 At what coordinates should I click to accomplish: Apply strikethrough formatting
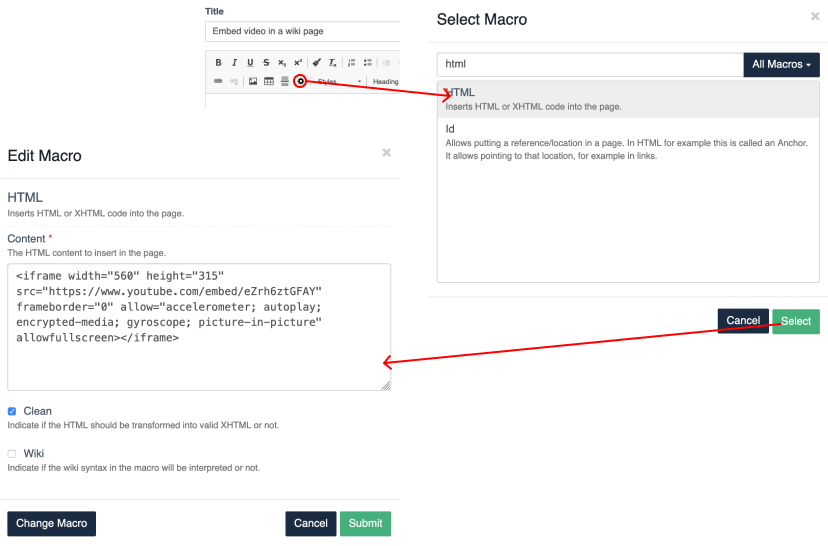266,62
